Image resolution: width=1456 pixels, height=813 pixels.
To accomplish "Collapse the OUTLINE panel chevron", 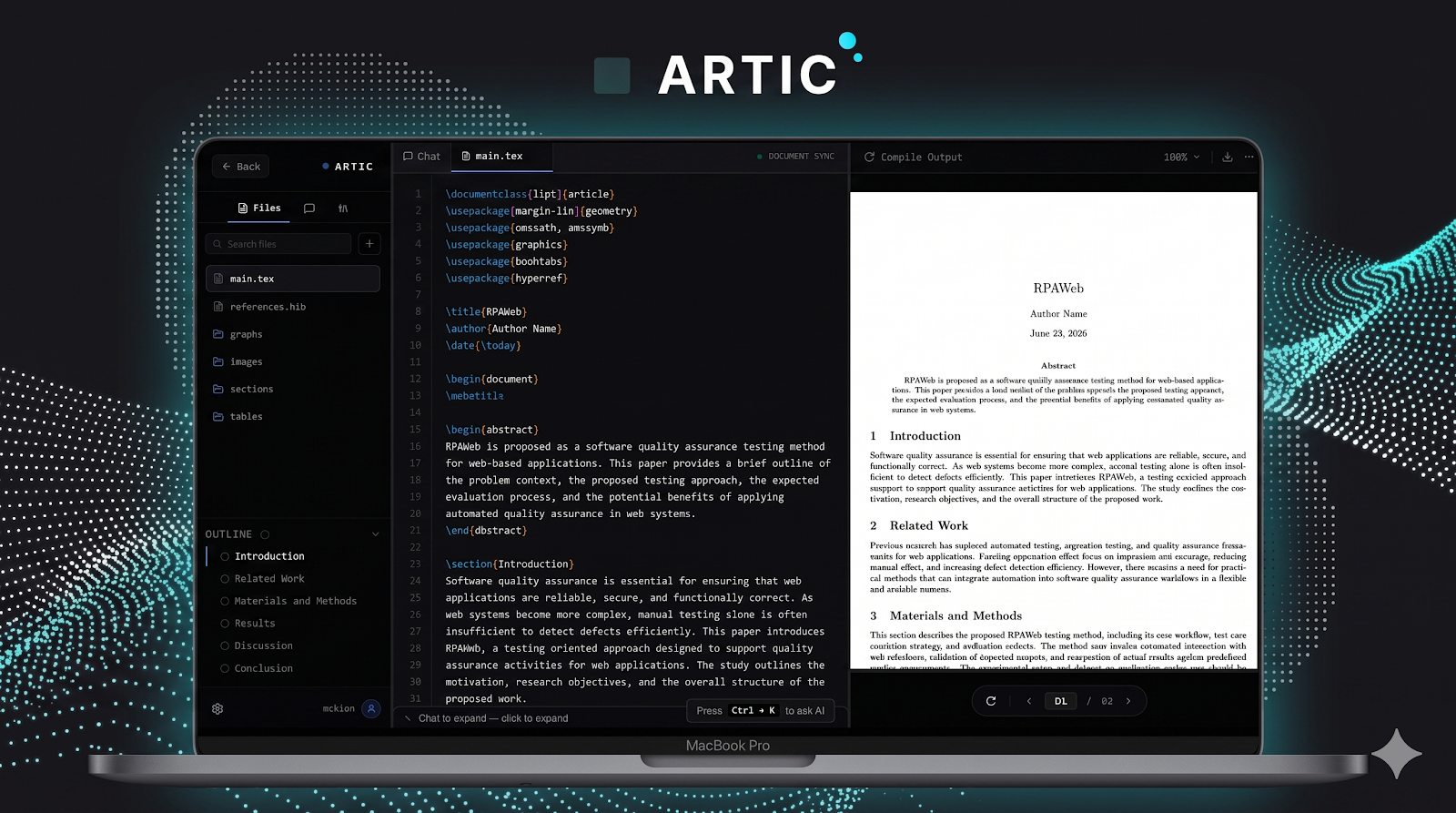I will [x=375, y=534].
